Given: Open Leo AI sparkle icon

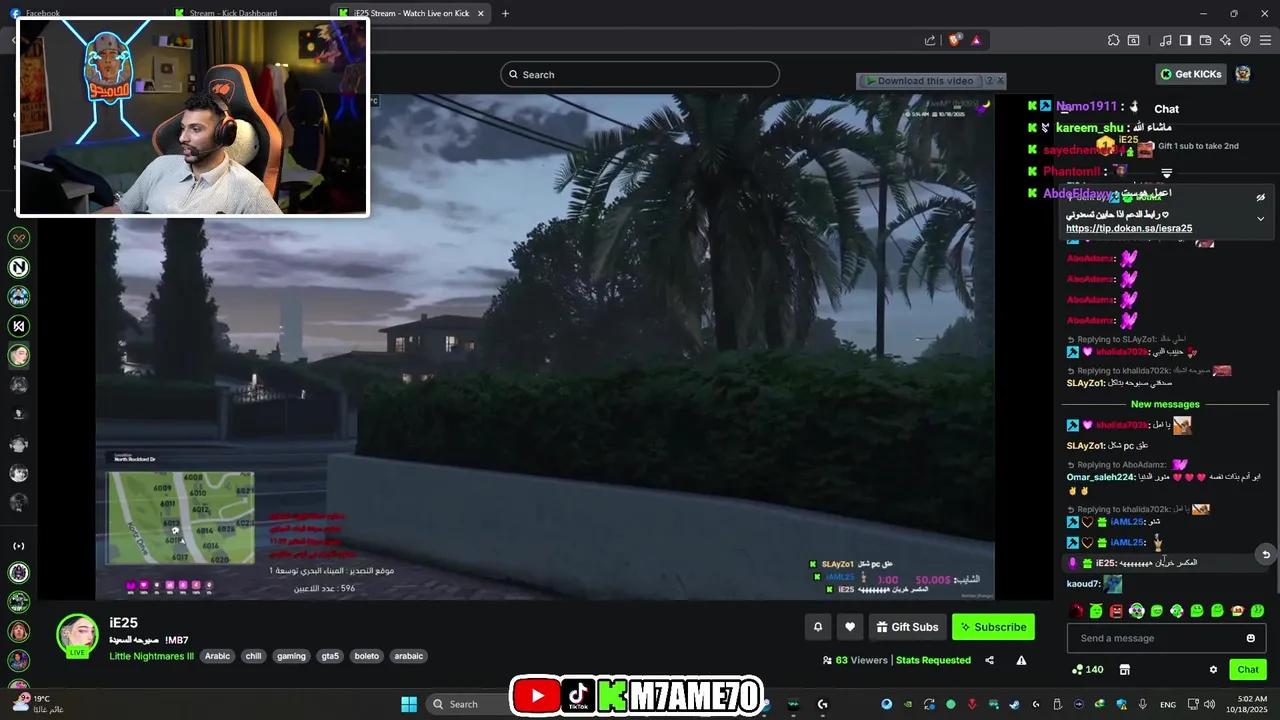Looking at the screenshot, I should [x=1225, y=40].
